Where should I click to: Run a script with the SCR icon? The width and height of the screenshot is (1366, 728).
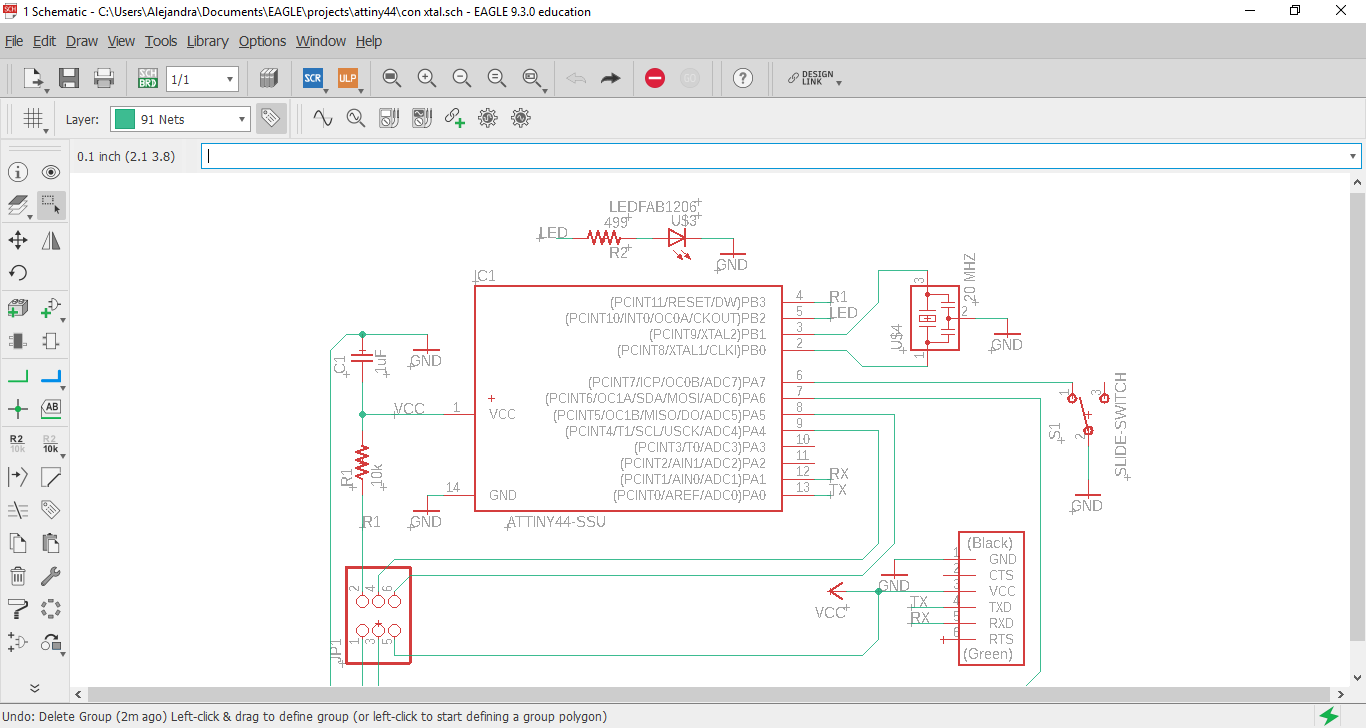pos(313,78)
